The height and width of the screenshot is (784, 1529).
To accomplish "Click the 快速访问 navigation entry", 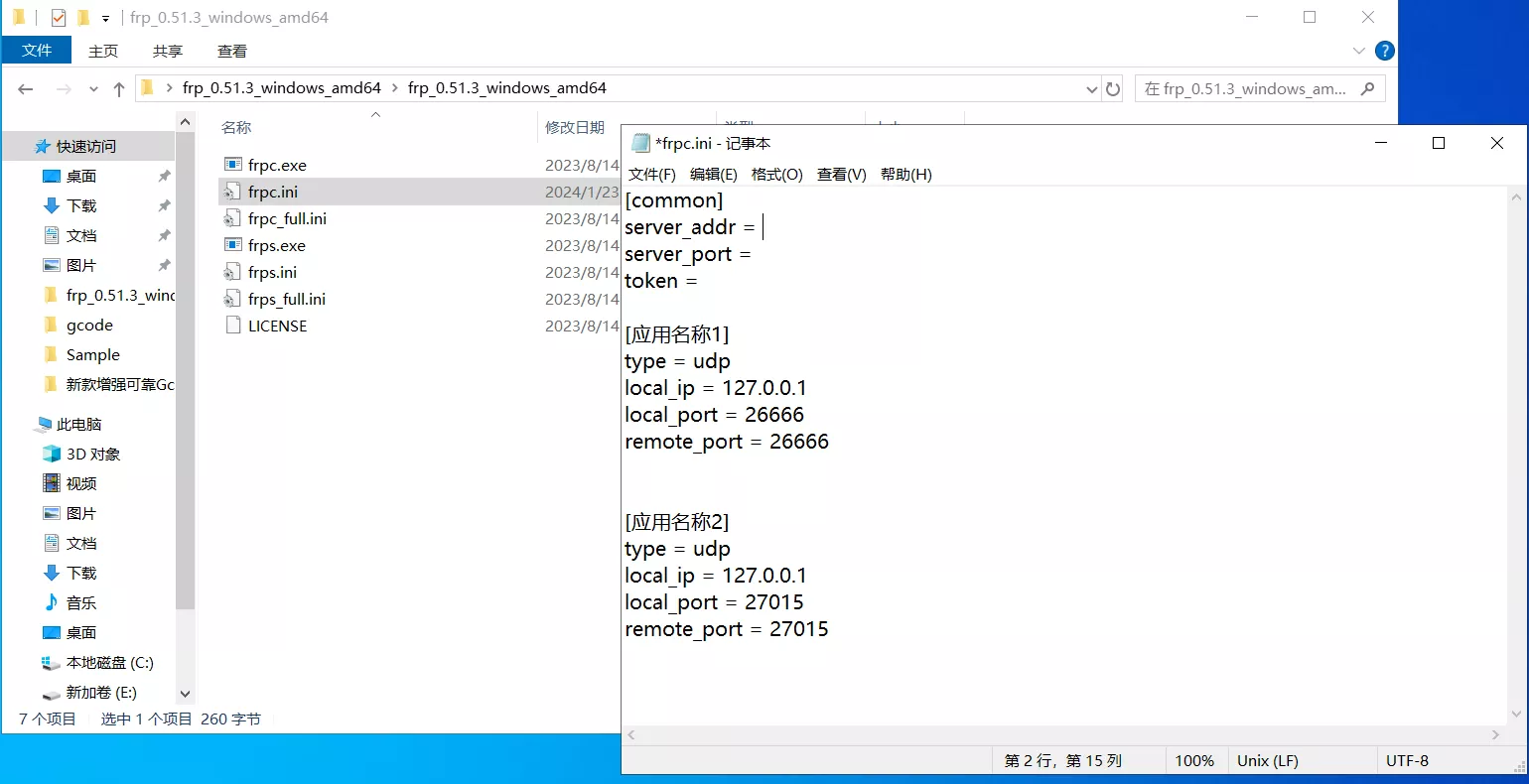I will (x=85, y=146).
